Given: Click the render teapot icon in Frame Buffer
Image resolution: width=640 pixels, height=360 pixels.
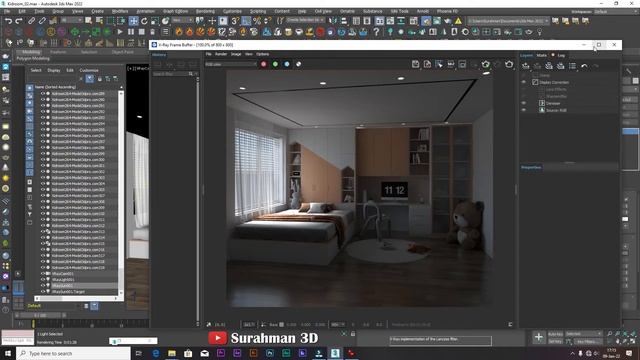Looking at the screenshot, I should click(509, 64).
